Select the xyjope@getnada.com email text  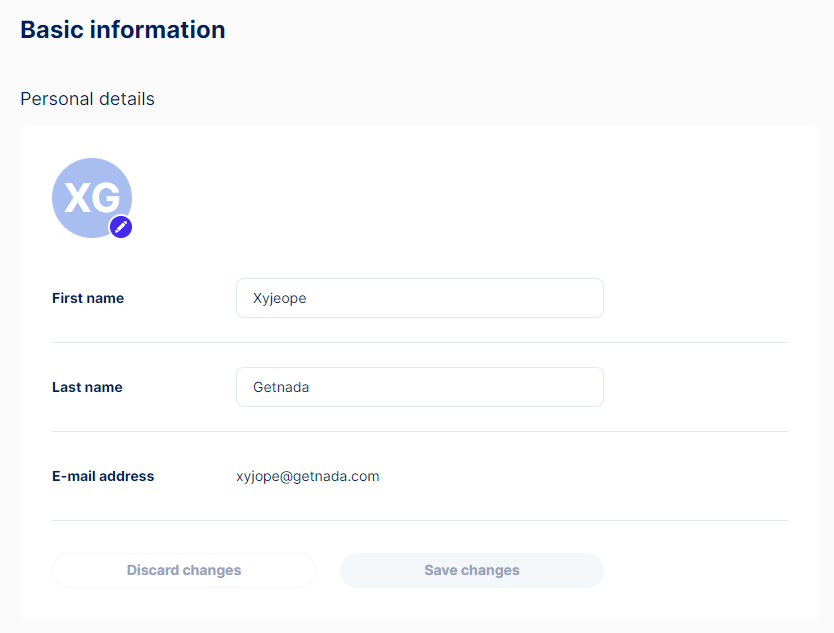307,476
